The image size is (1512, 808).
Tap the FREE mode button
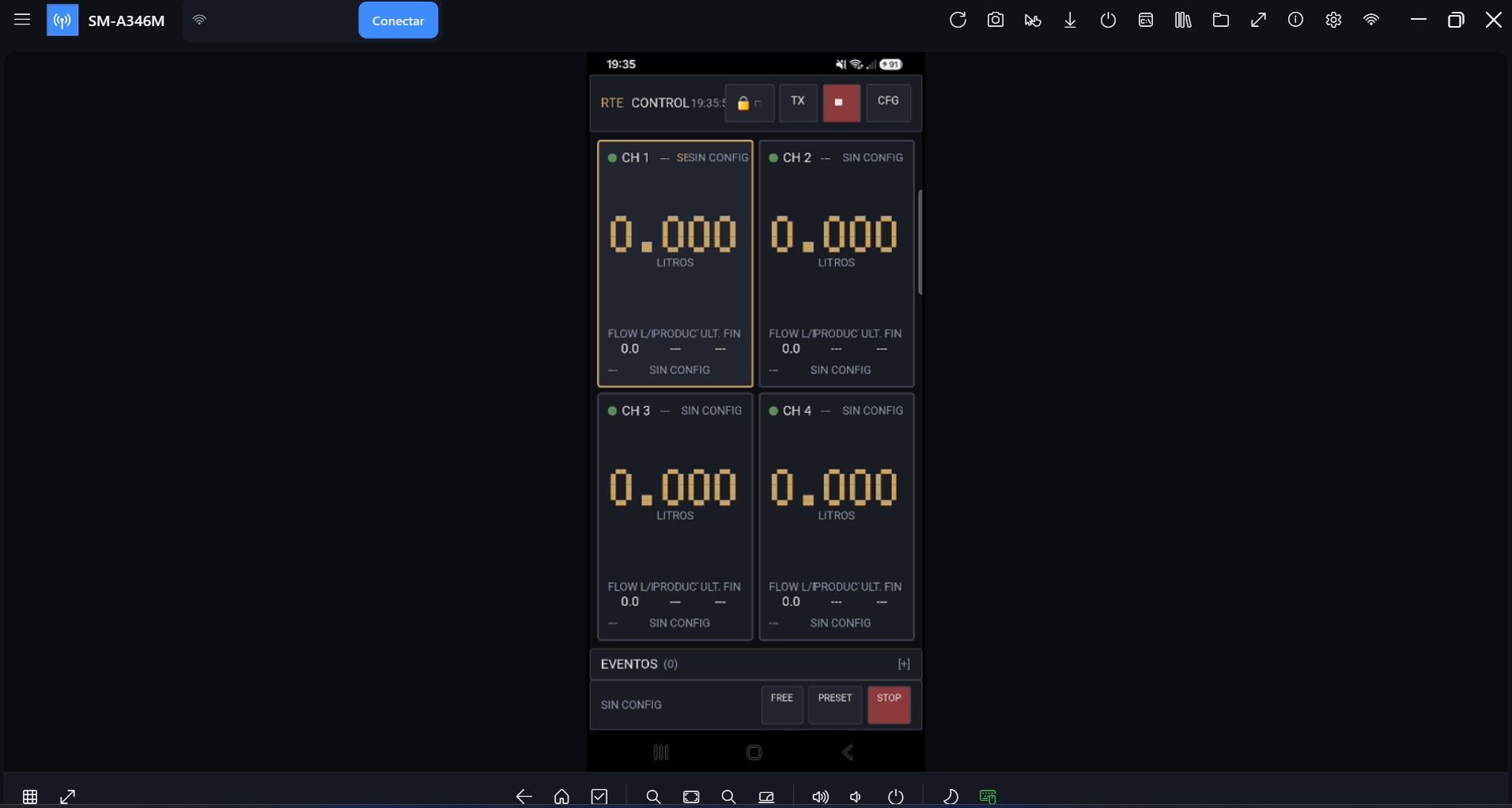pyautogui.click(x=782, y=704)
